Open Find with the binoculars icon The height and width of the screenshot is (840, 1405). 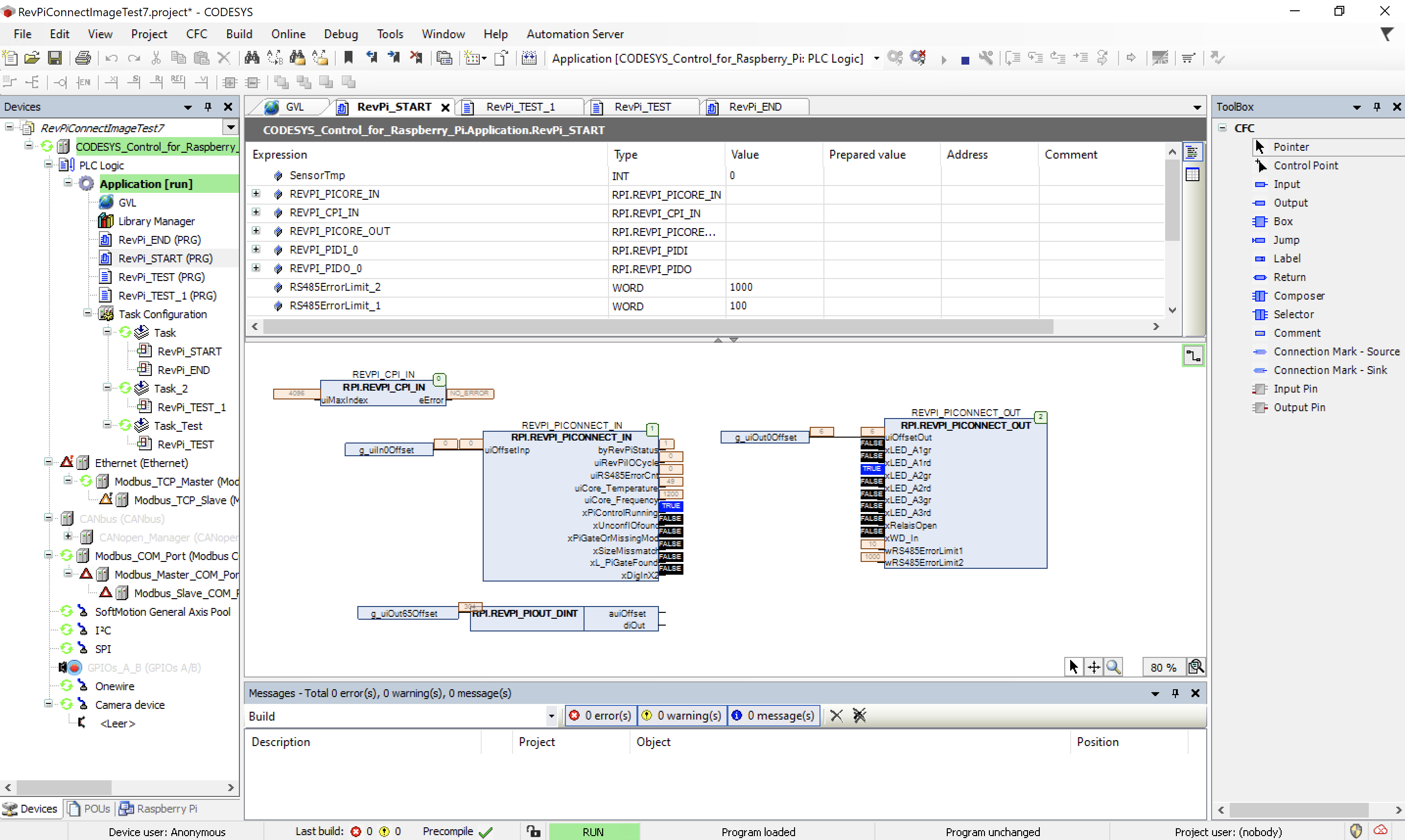[252, 58]
